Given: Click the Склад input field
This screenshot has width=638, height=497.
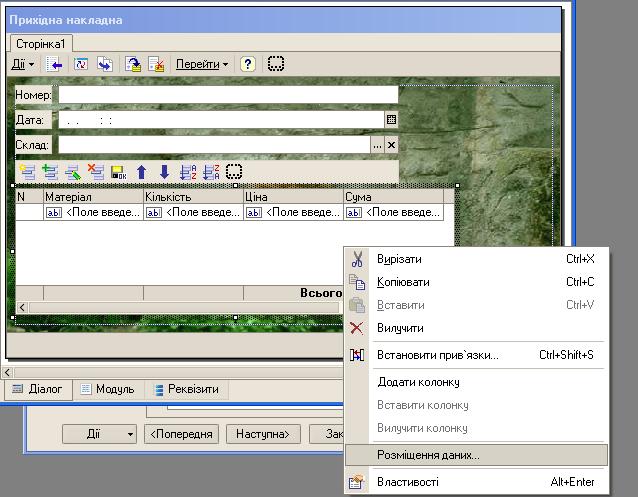Looking at the screenshot, I should pos(214,145).
